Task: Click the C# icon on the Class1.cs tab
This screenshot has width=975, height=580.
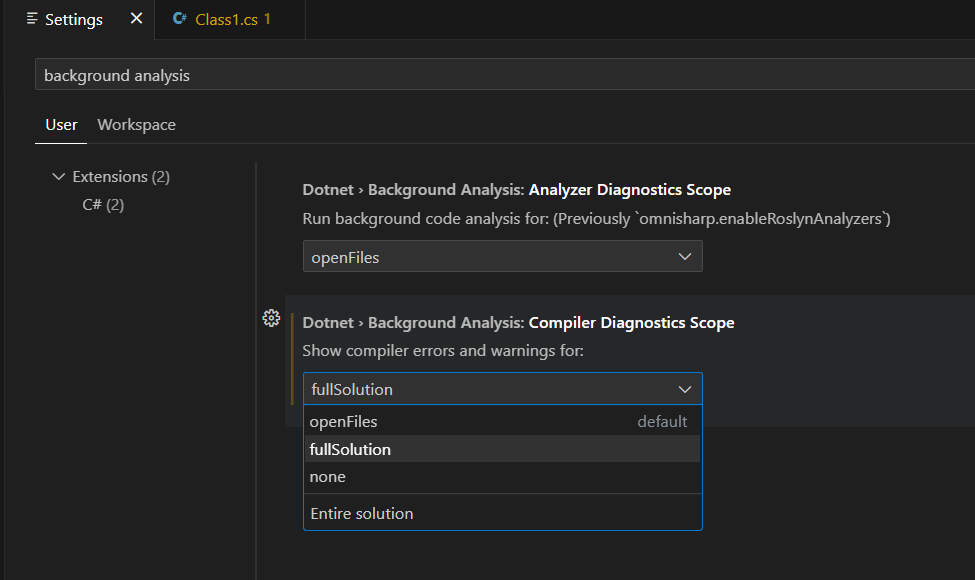Action: [182, 19]
